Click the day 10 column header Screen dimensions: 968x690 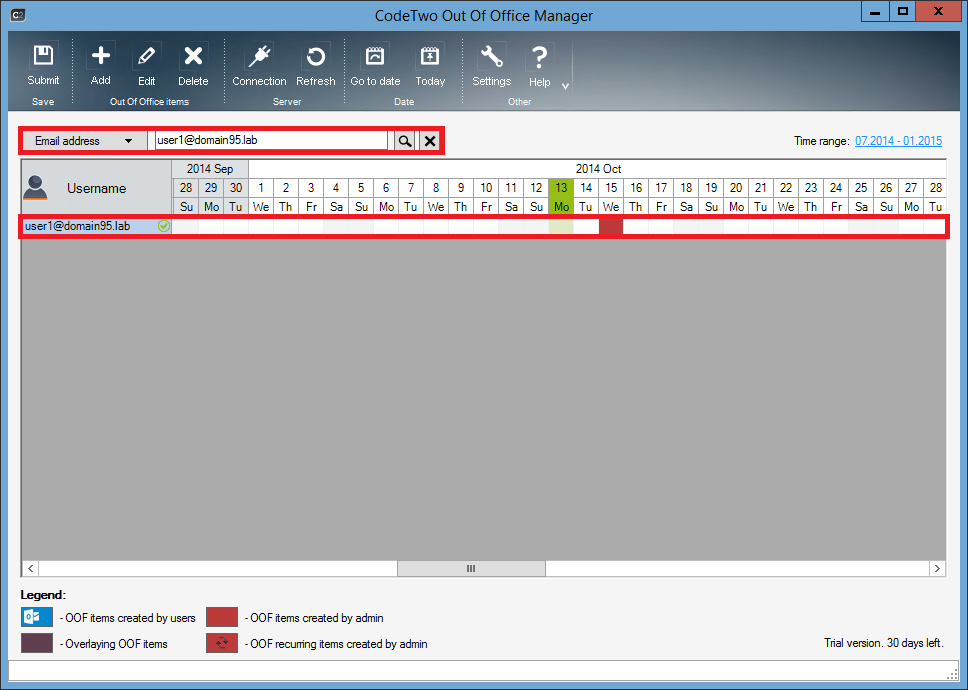coord(486,188)
